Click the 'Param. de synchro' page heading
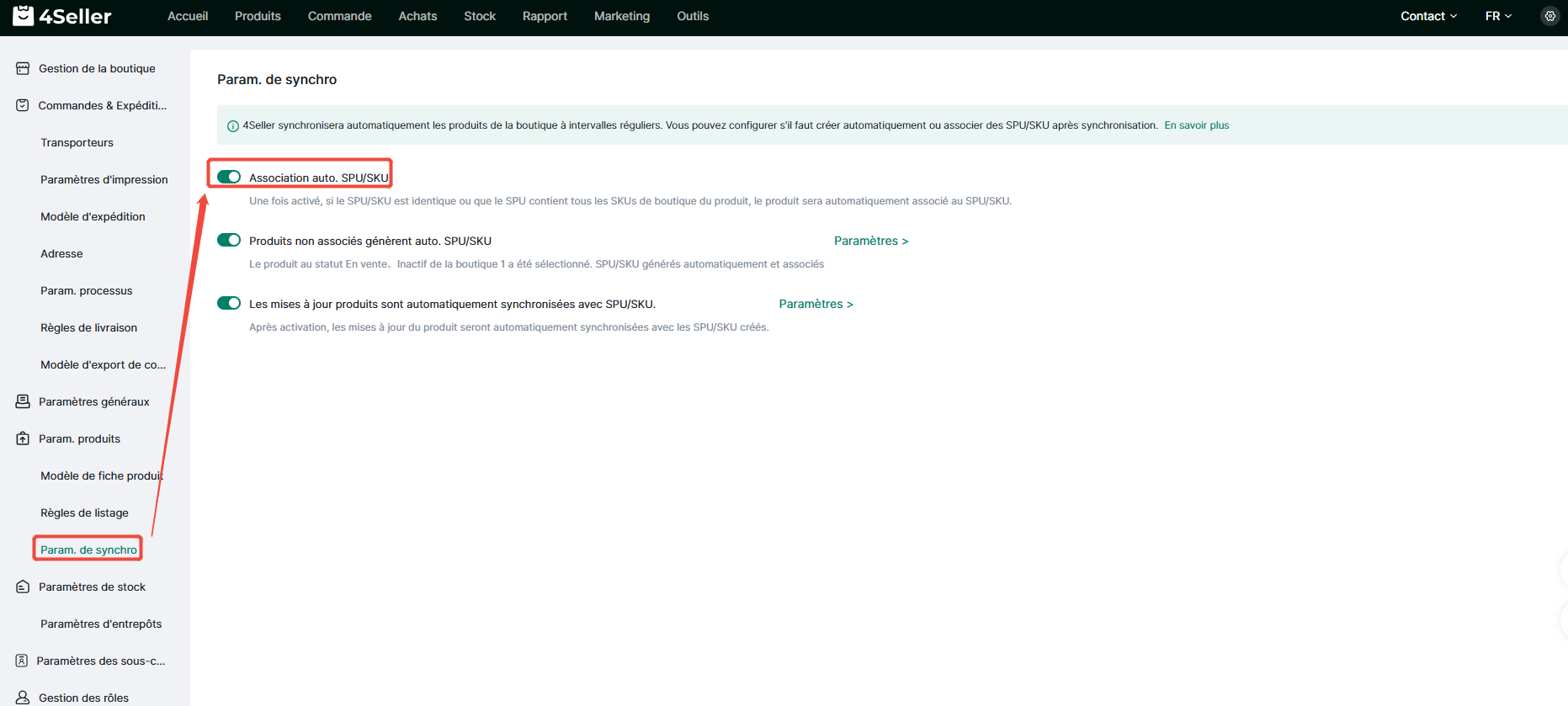Screen dimensions: 1568x706 click(x=277, y=79)
